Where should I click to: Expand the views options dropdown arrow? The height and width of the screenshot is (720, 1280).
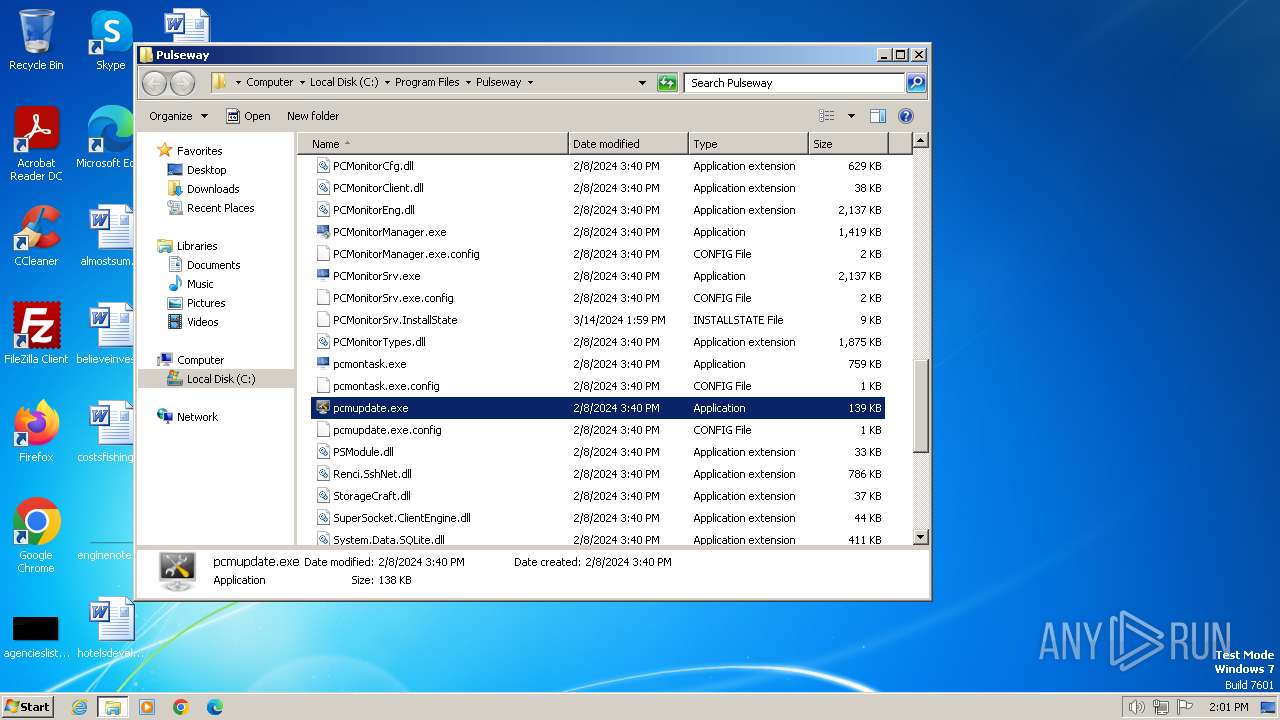(x=851, y=116)
